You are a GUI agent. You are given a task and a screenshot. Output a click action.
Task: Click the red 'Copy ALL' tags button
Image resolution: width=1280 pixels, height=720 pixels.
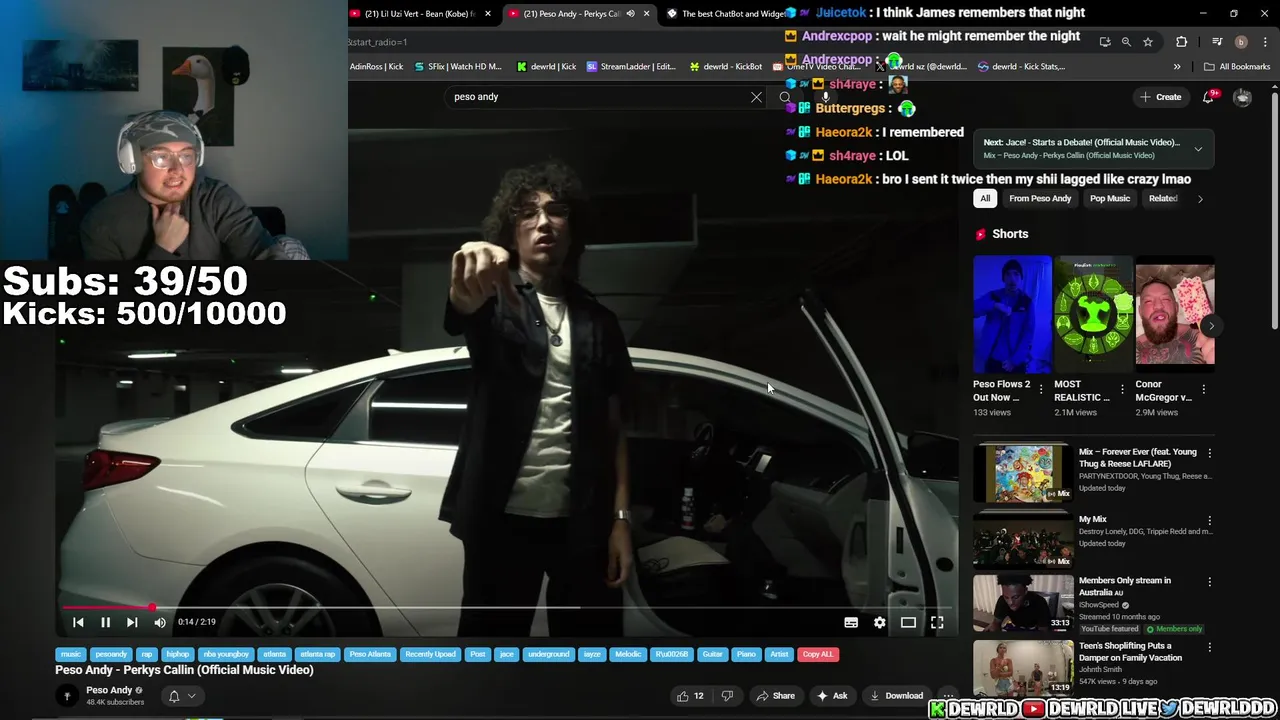(x=818, y=654)
